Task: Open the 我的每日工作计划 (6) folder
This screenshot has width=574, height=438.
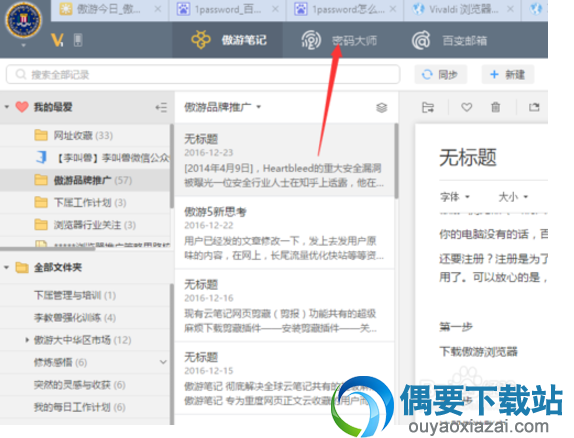Action: tap(85, 407)
